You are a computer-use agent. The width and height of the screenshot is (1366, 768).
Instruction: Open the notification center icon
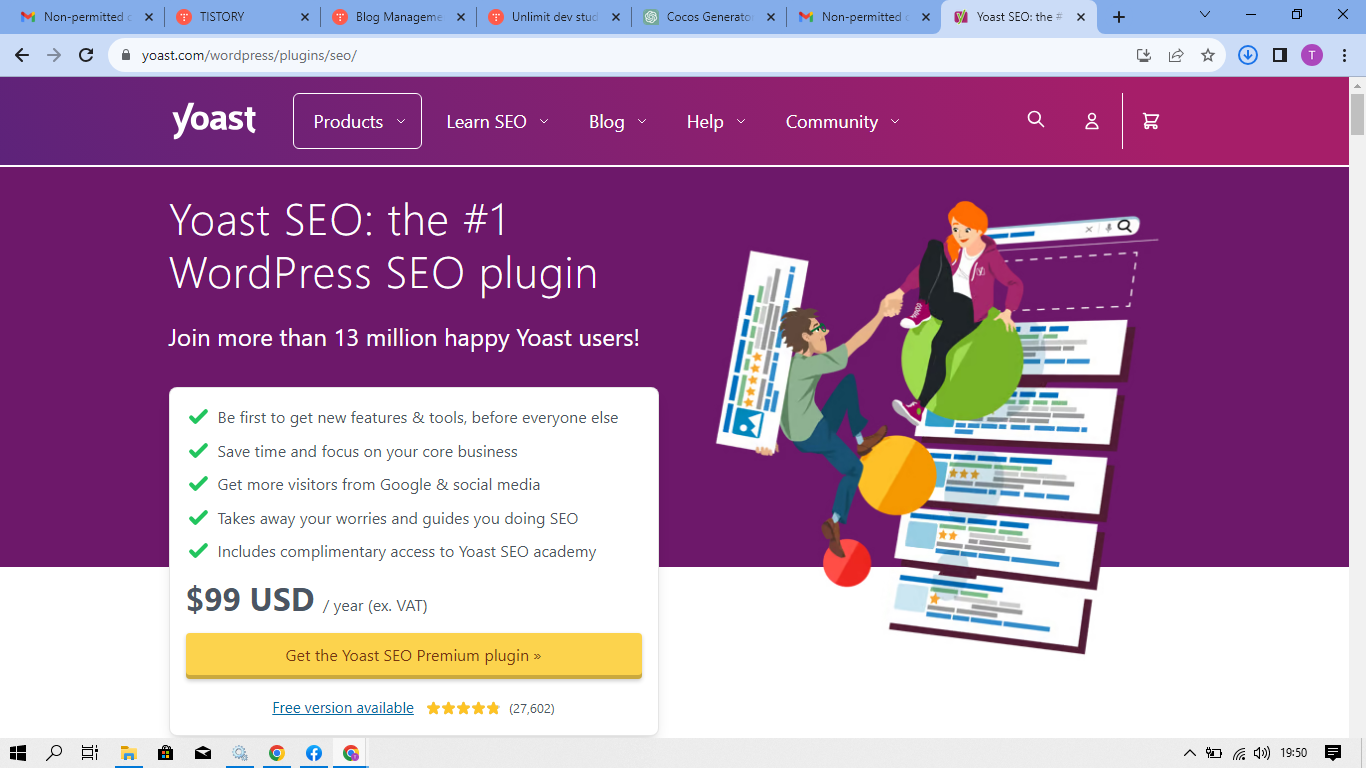point(1332,753)
